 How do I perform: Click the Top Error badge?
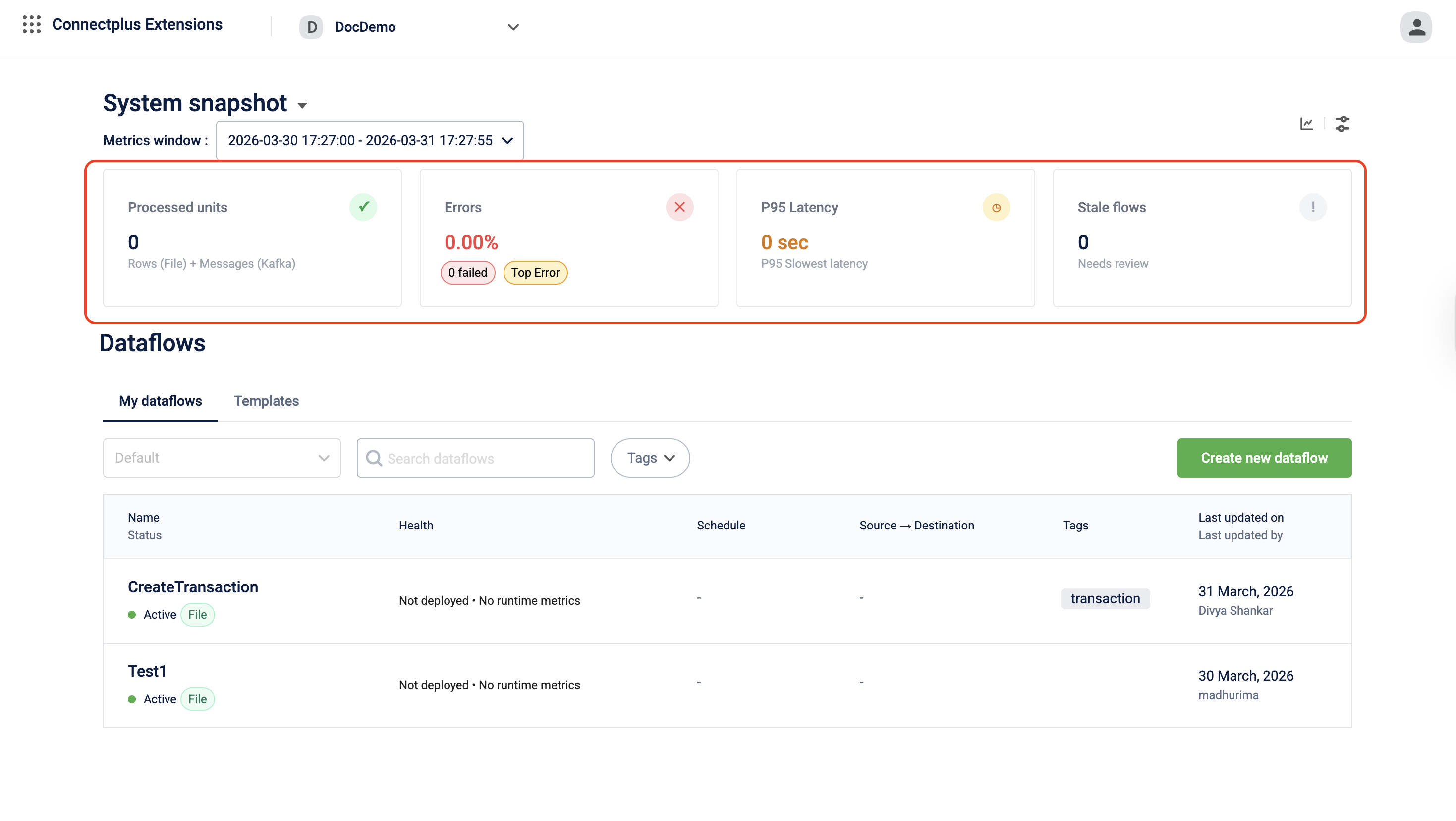click(x=535, y=273)
